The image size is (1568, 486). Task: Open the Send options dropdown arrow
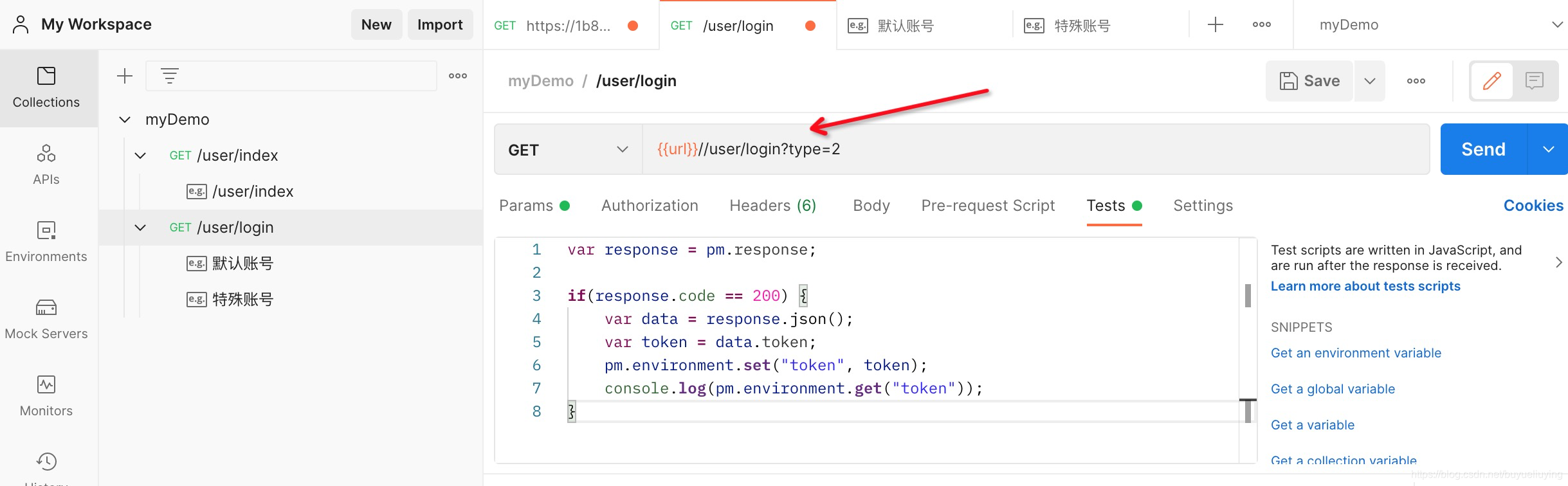(x=1549, y=149)
